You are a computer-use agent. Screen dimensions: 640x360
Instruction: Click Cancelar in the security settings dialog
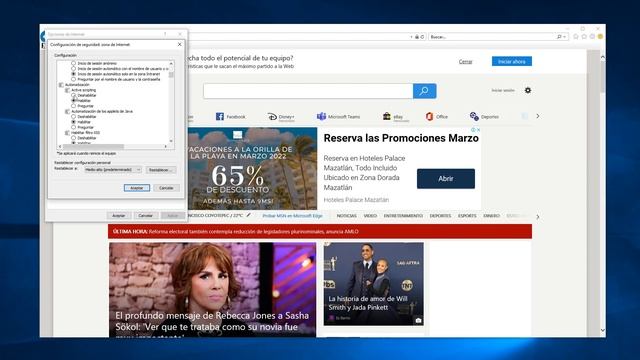[x=166, y=188]
